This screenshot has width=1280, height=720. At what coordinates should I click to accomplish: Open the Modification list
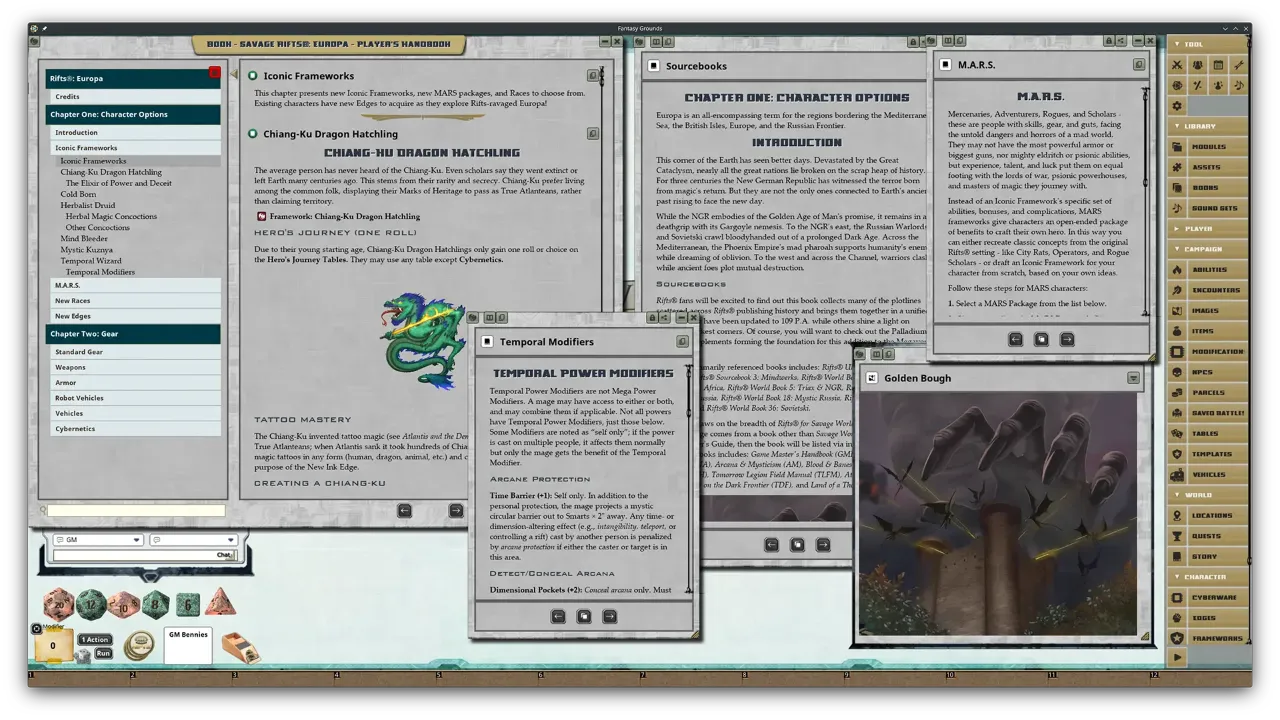tap(1207, 352)
